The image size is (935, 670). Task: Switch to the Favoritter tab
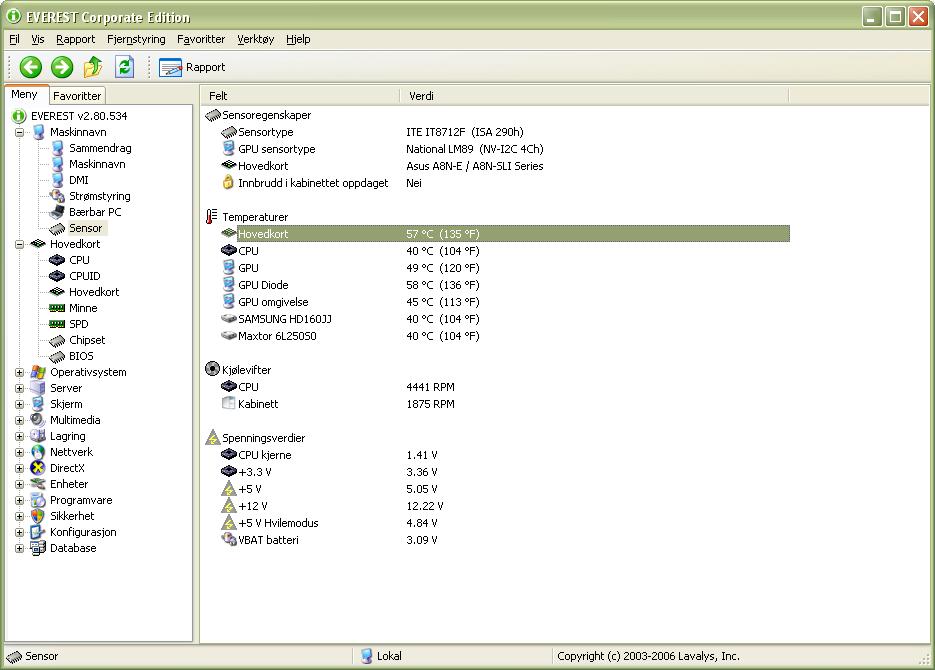tap(77, 95)
